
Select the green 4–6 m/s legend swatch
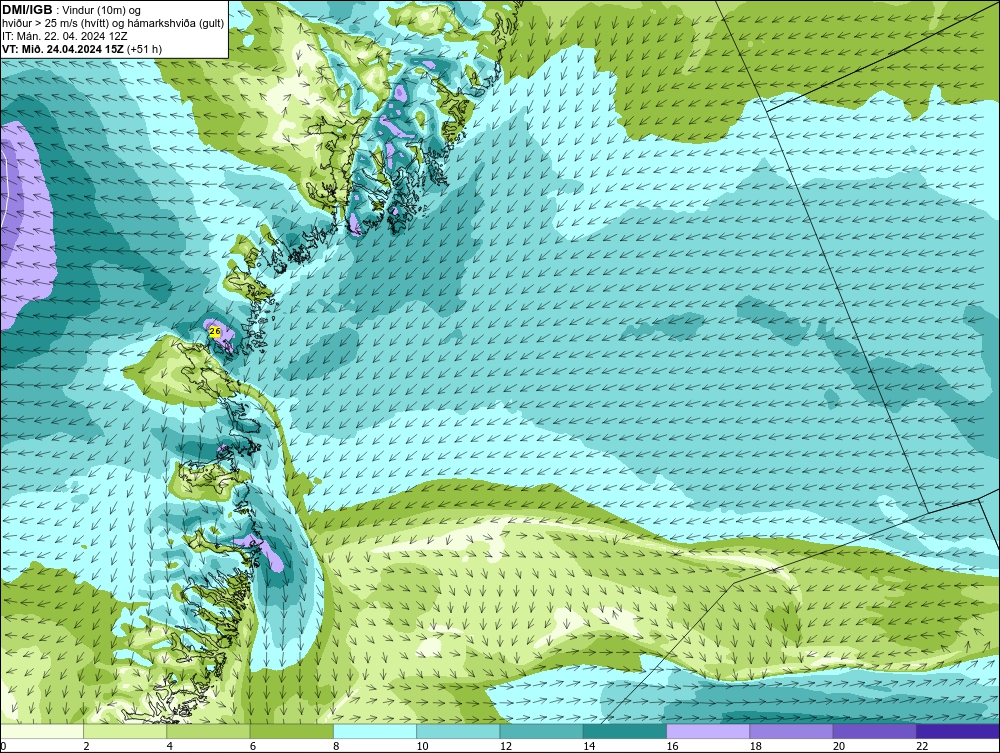coord(209,731)
